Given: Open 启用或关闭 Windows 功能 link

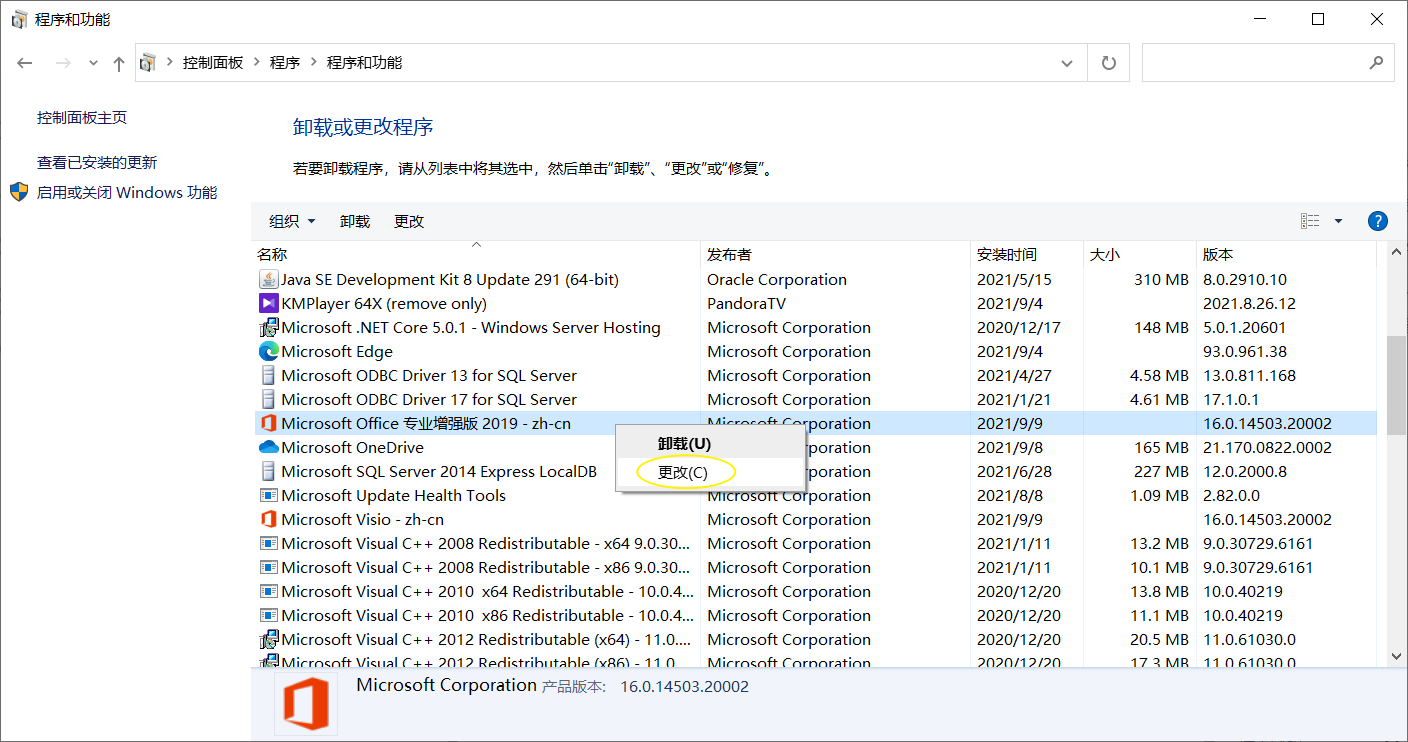Looking at the screenshot, I should (x=127, y=192).
